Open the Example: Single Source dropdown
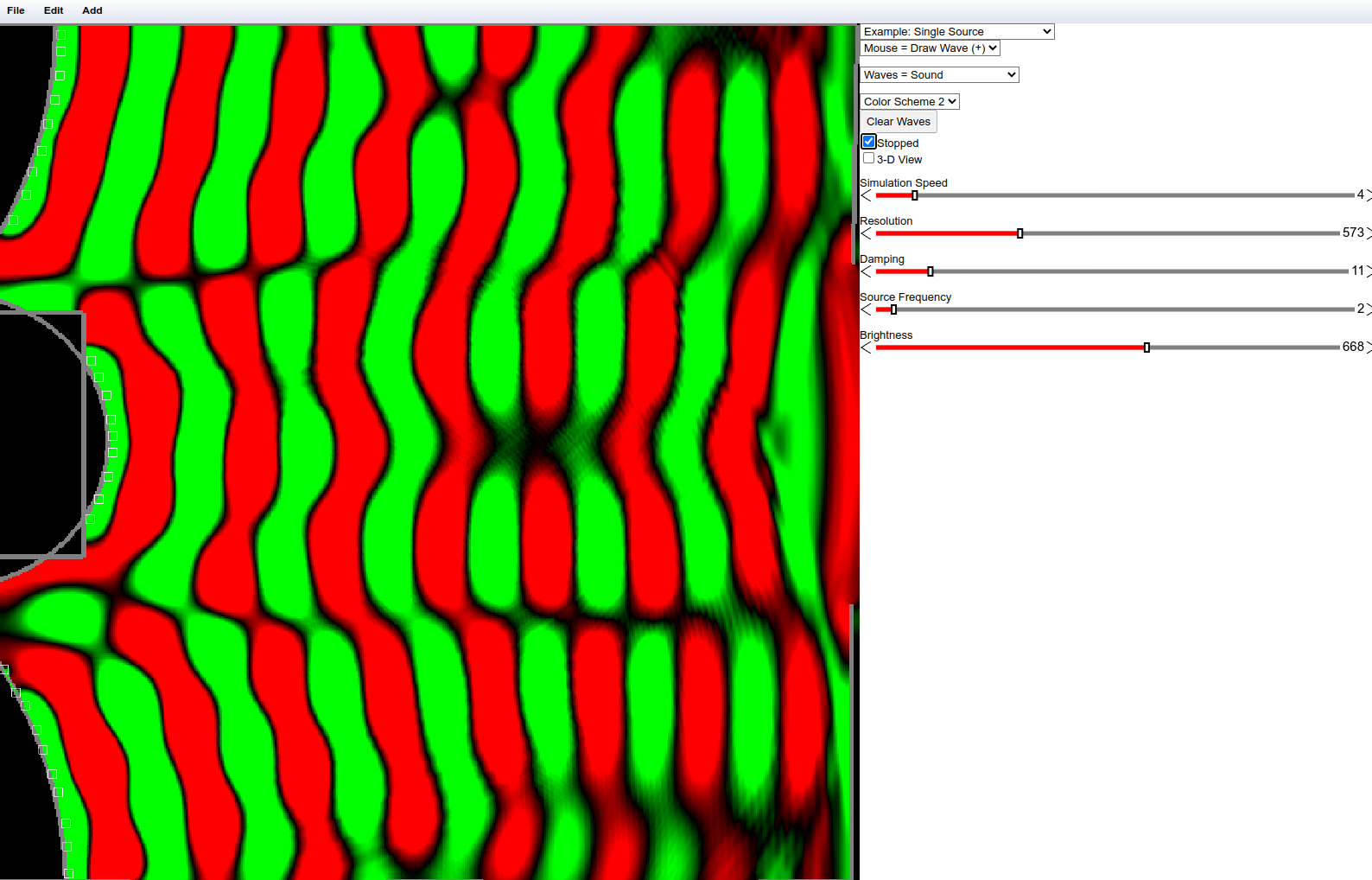The image size is (1372, 880). click(957, 31)
